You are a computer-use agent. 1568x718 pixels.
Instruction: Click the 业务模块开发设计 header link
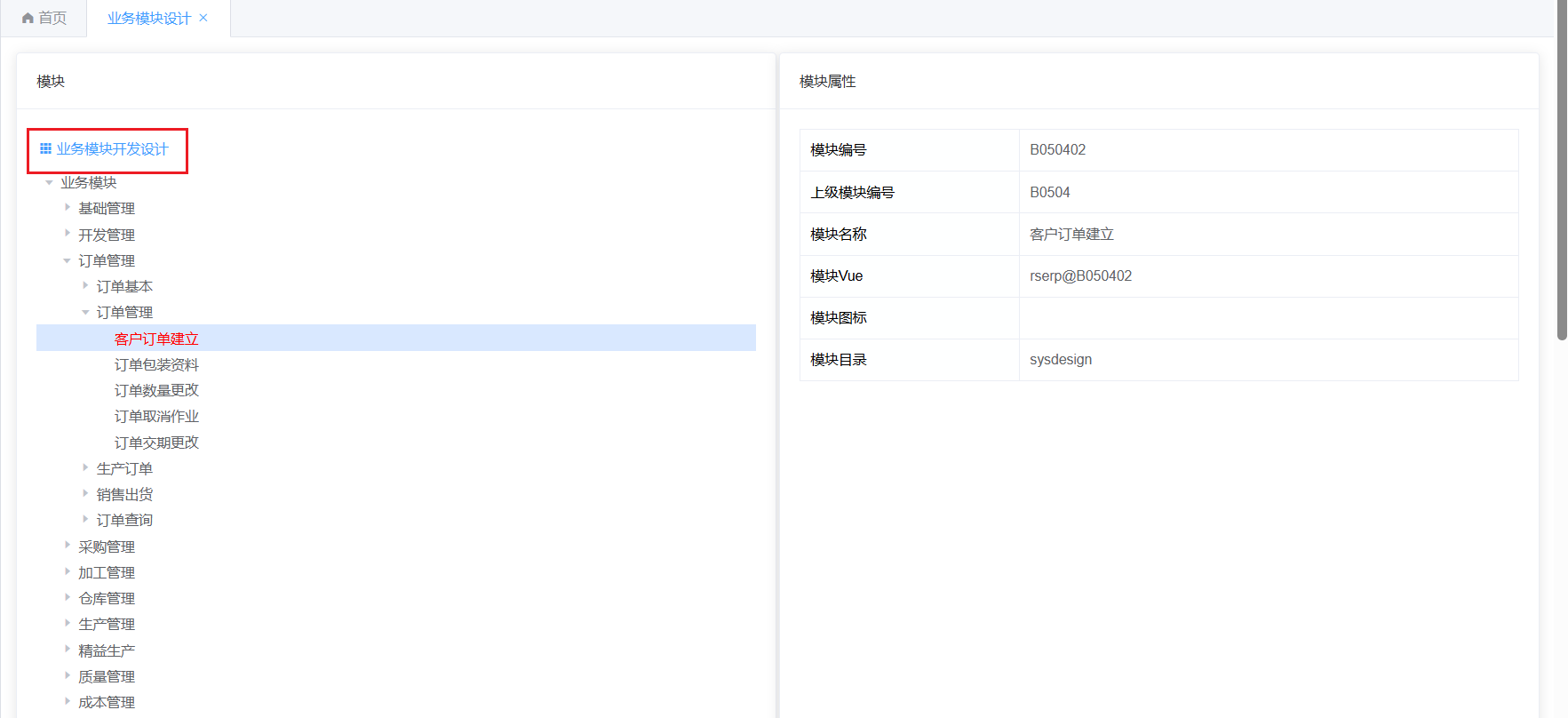click(x=112, y=149)
